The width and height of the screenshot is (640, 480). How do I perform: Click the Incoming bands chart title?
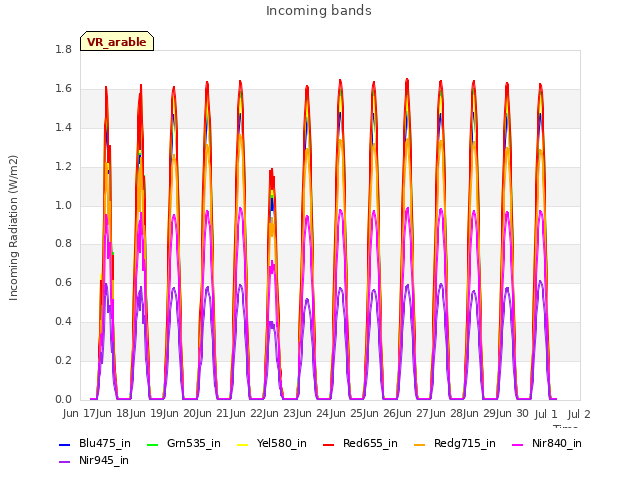[x=319, y=11]
